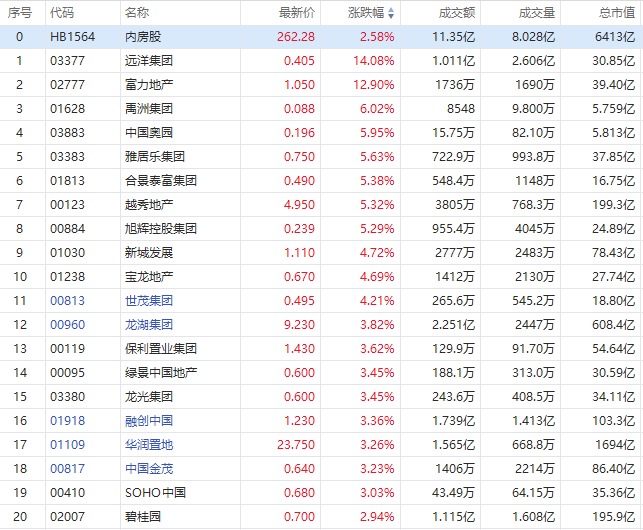Click price 262.28 in index row

click(x=296, y=37)
